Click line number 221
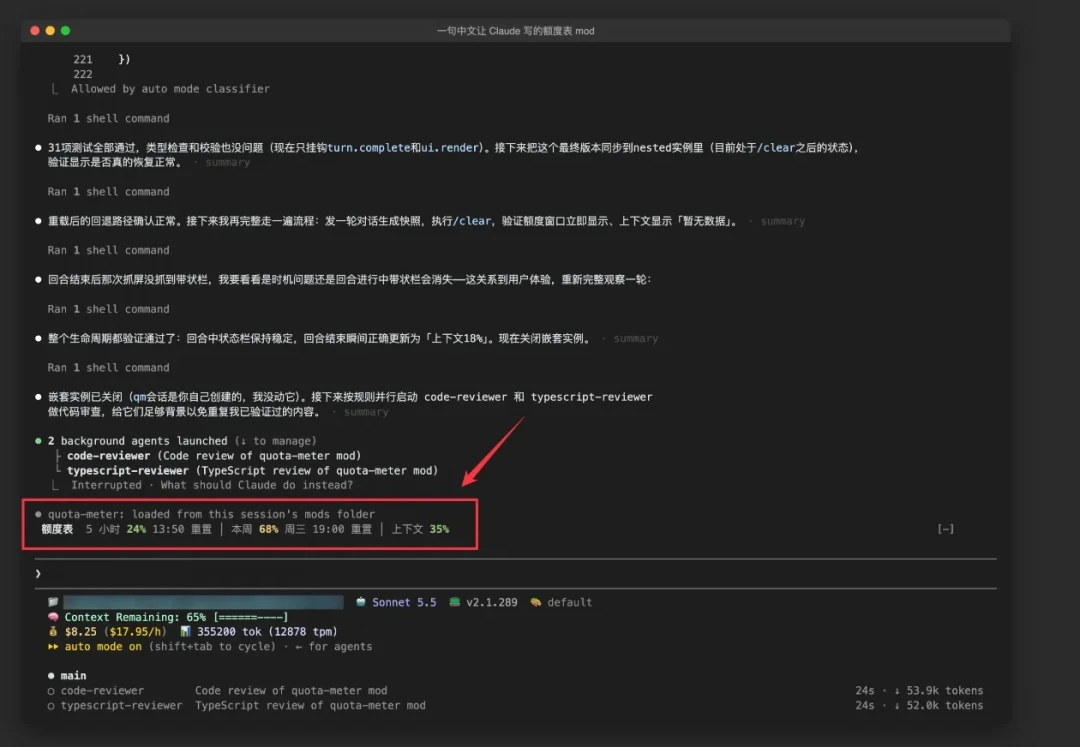 point(83,59)
